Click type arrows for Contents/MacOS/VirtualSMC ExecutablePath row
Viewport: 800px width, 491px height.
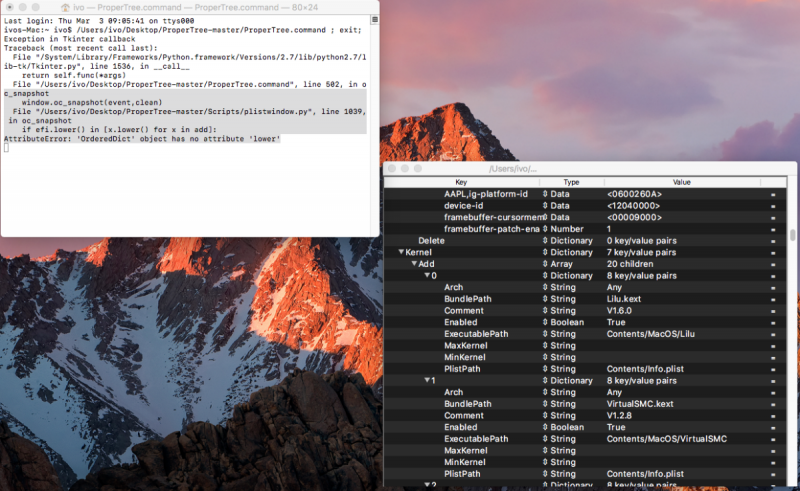pos(546,439)
